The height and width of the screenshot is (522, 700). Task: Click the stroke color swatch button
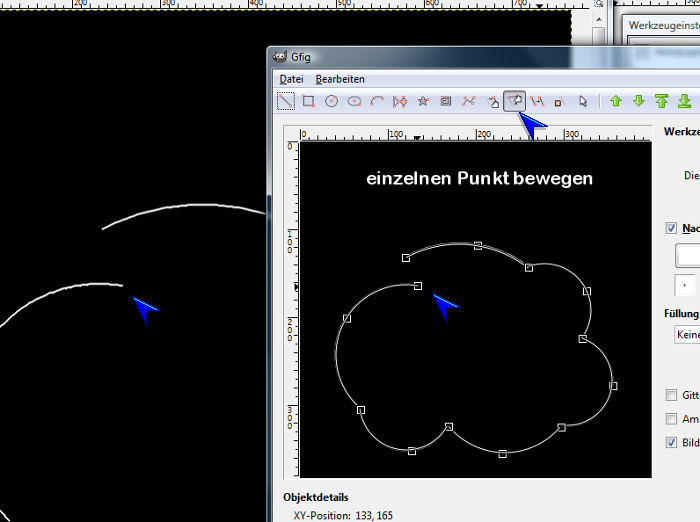tap(688, 257)
